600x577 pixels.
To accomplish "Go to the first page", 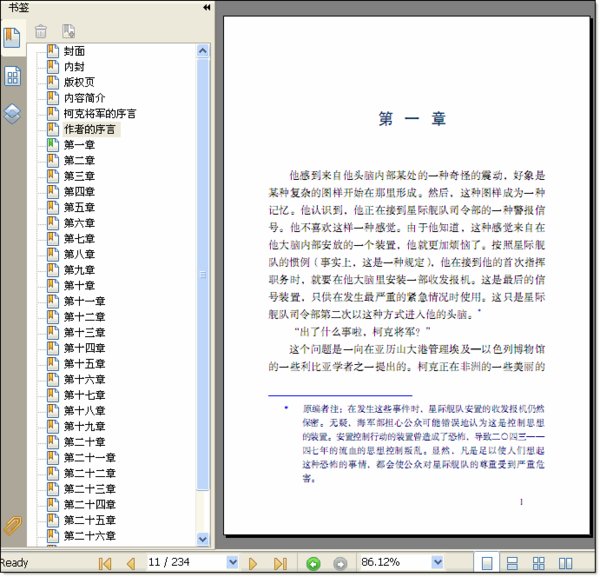I will (x=105, y=563).
